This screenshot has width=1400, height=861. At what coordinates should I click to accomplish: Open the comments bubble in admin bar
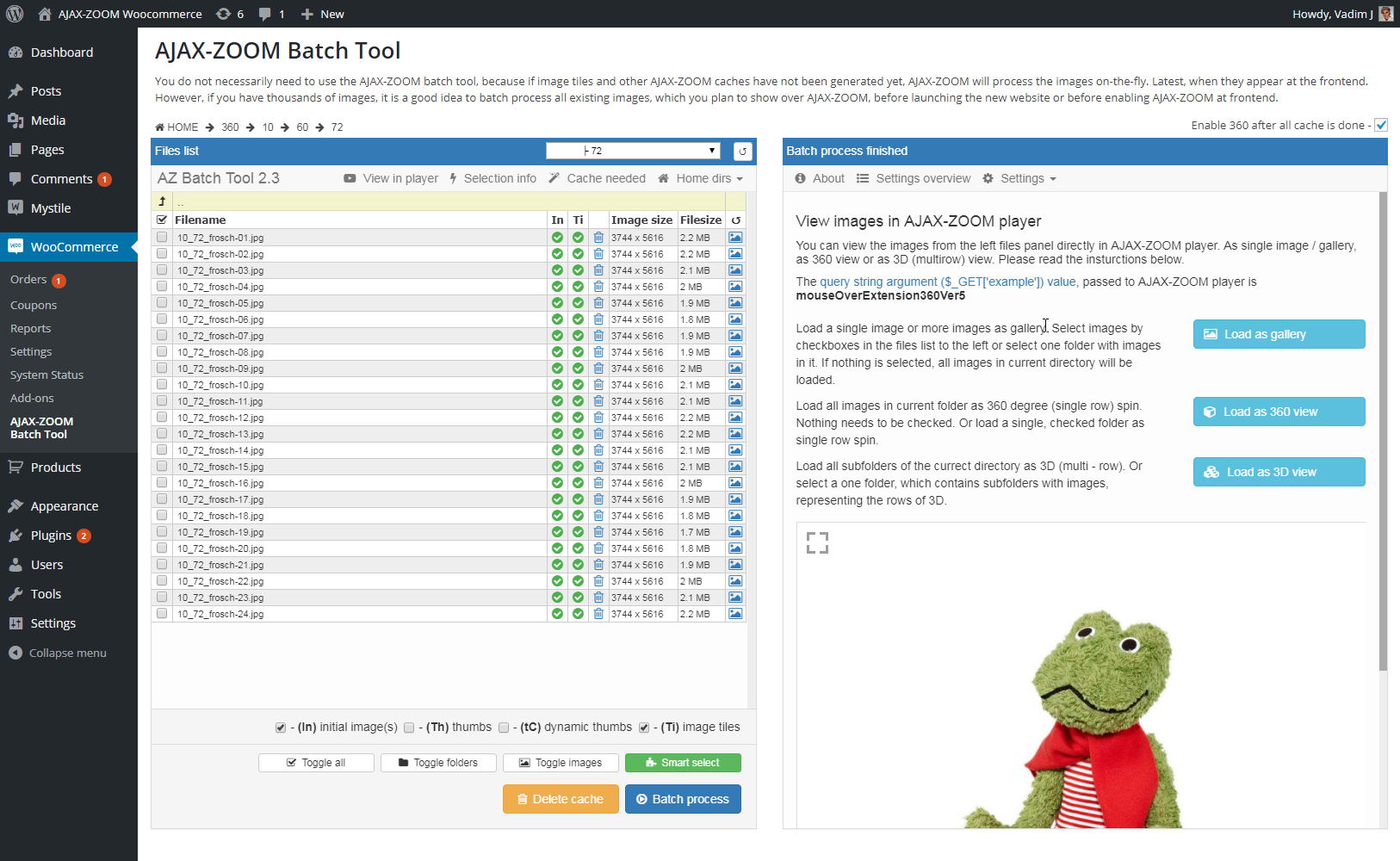pos(271,14)
